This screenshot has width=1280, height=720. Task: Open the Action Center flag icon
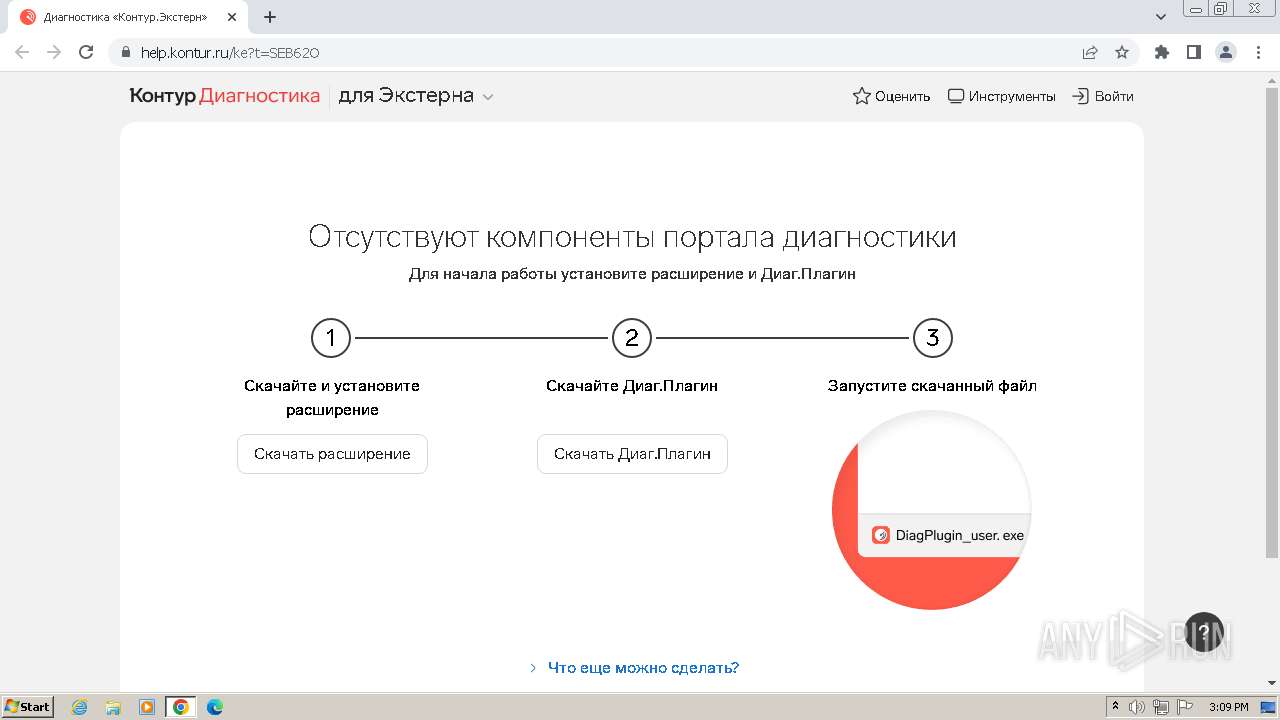tap(1185, 707)
